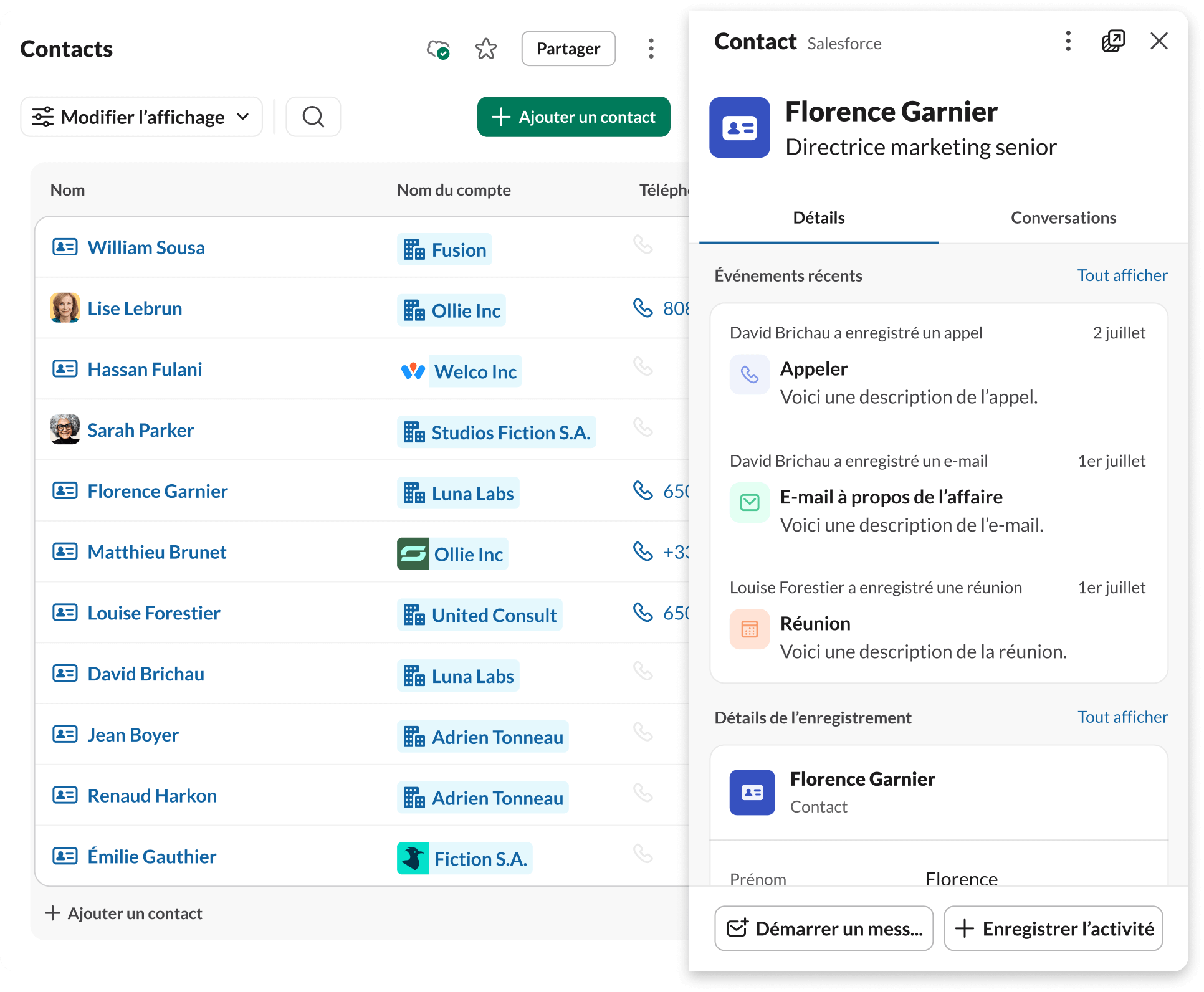Open the call icon labeled Appeler
1204x992 pixels.
coord(750,374)
